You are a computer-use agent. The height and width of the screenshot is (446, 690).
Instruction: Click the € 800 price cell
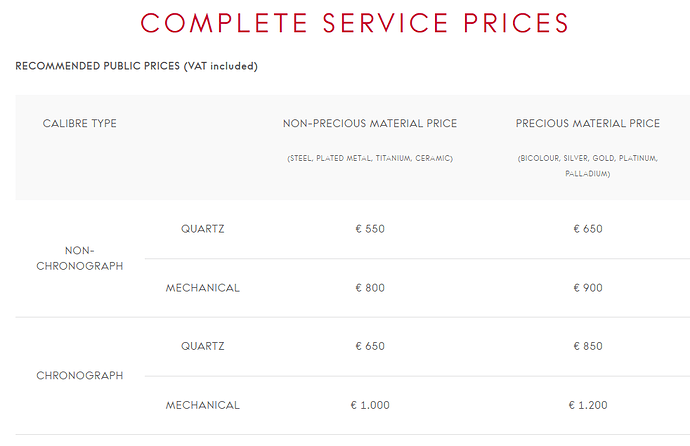tap(370, 288)
